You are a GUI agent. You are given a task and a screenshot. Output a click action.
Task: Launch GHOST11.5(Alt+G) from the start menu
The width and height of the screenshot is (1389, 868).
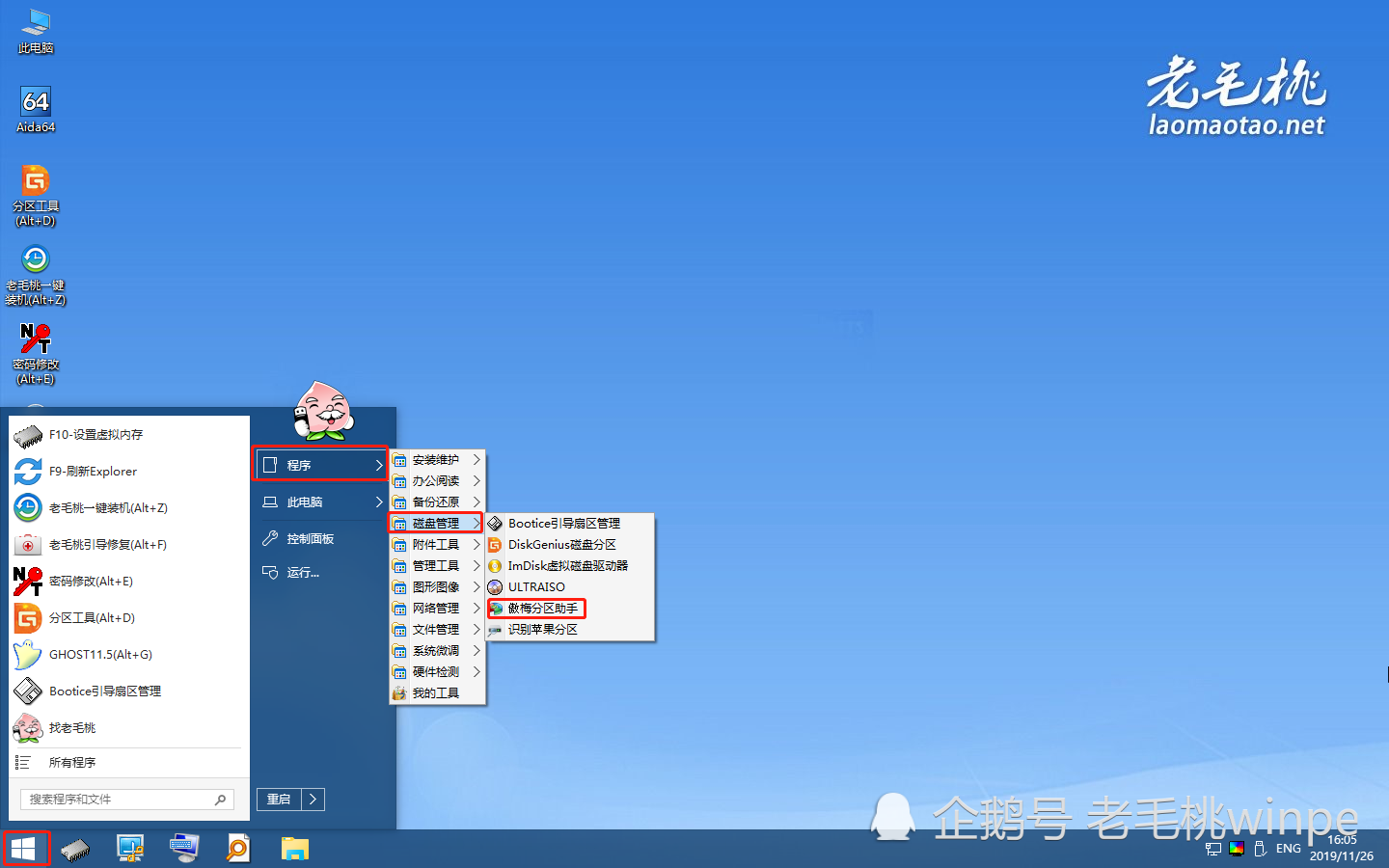click(129, 655)
